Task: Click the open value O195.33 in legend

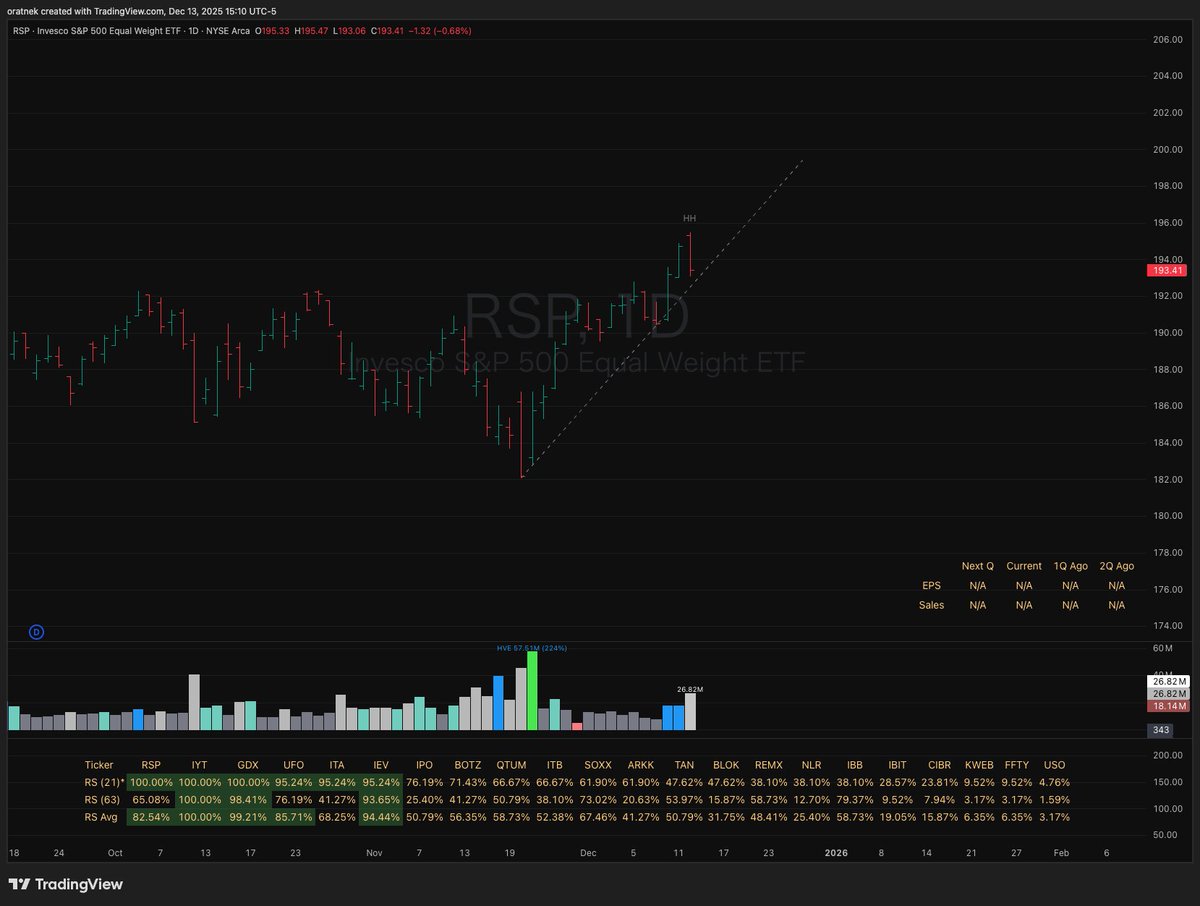Action: [x=273, y=31]
